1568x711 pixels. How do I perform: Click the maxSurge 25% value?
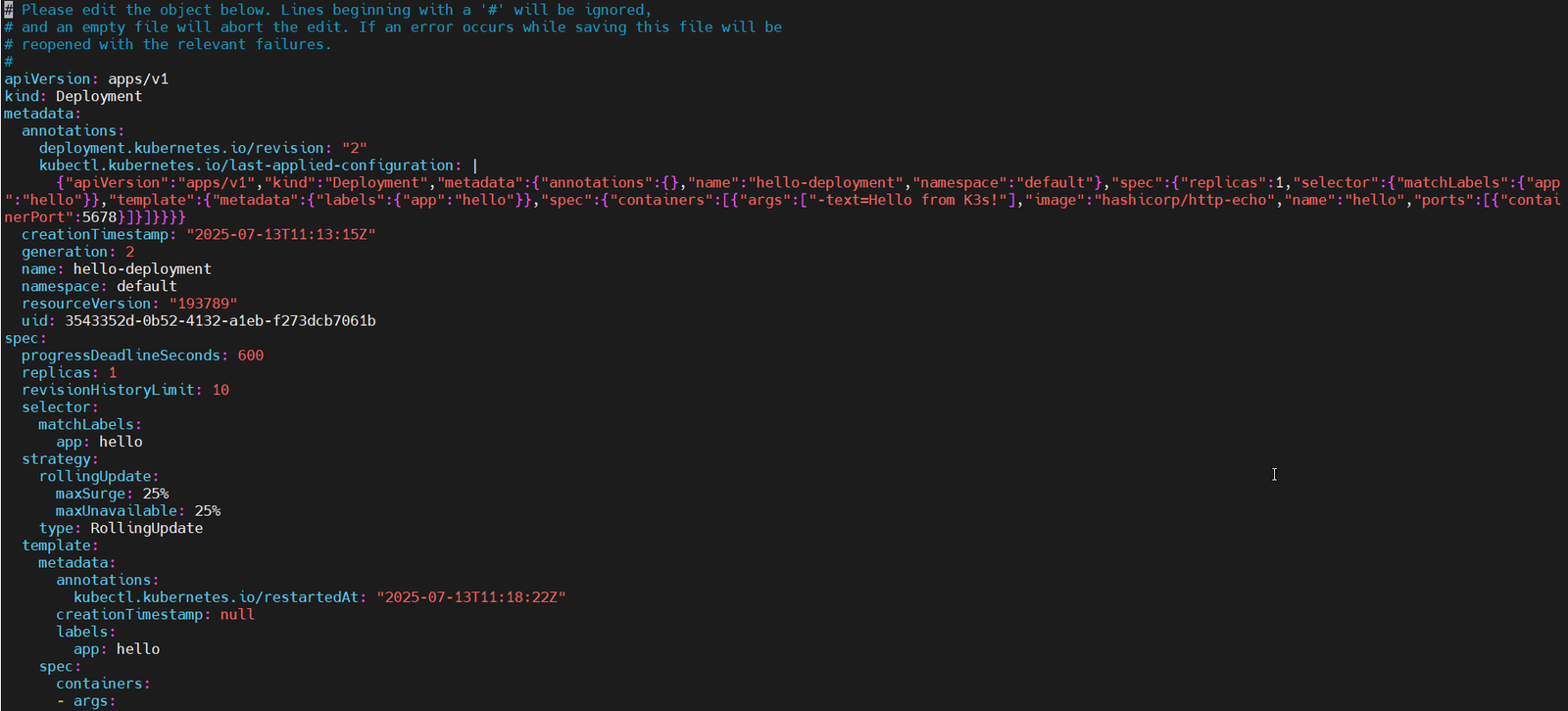click(156, 494)
